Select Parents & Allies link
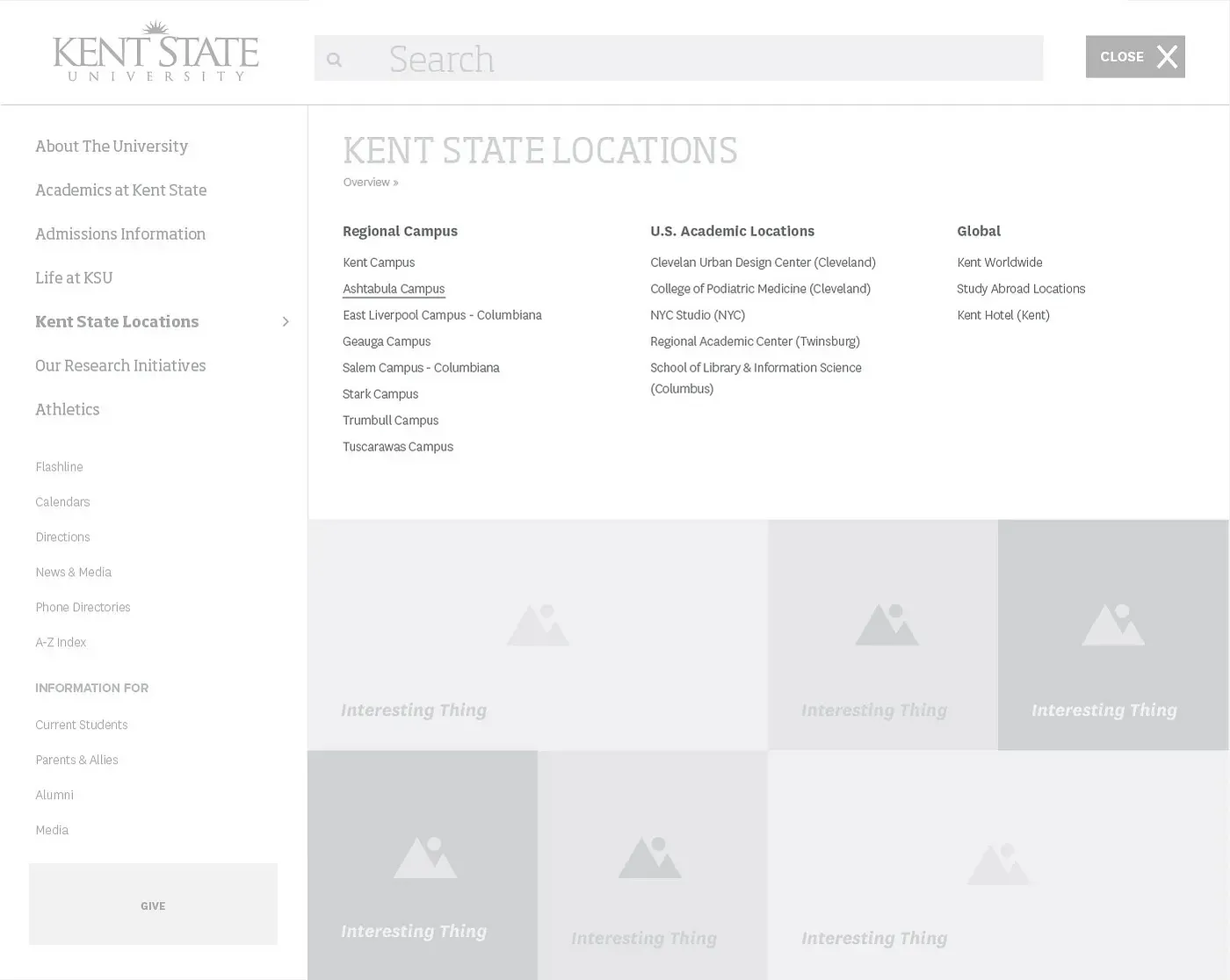 pyautogui.click(x=76, y=760)
